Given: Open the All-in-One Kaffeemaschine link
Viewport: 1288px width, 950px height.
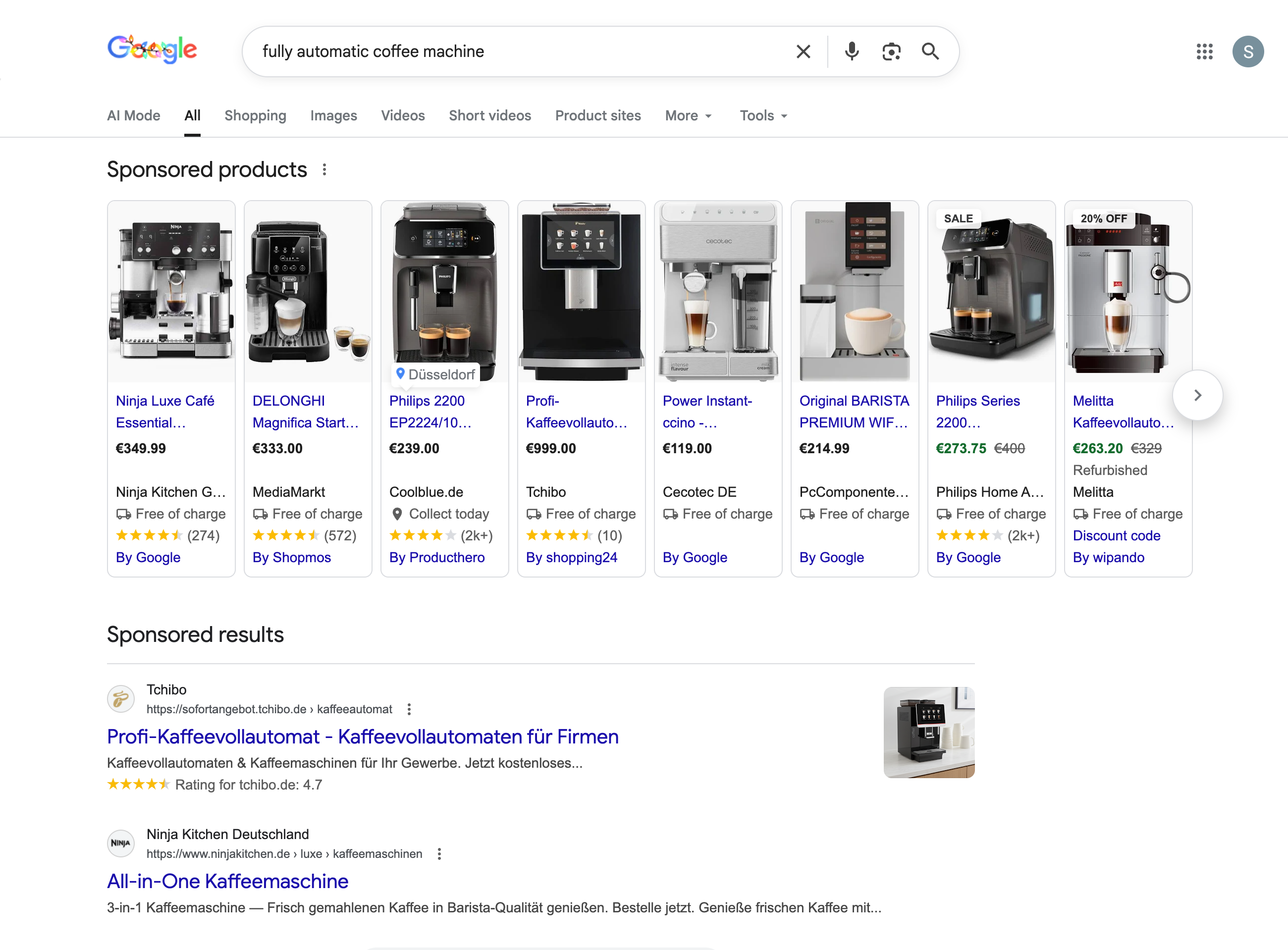Looking at the screenshot, I should pos(227,881).
